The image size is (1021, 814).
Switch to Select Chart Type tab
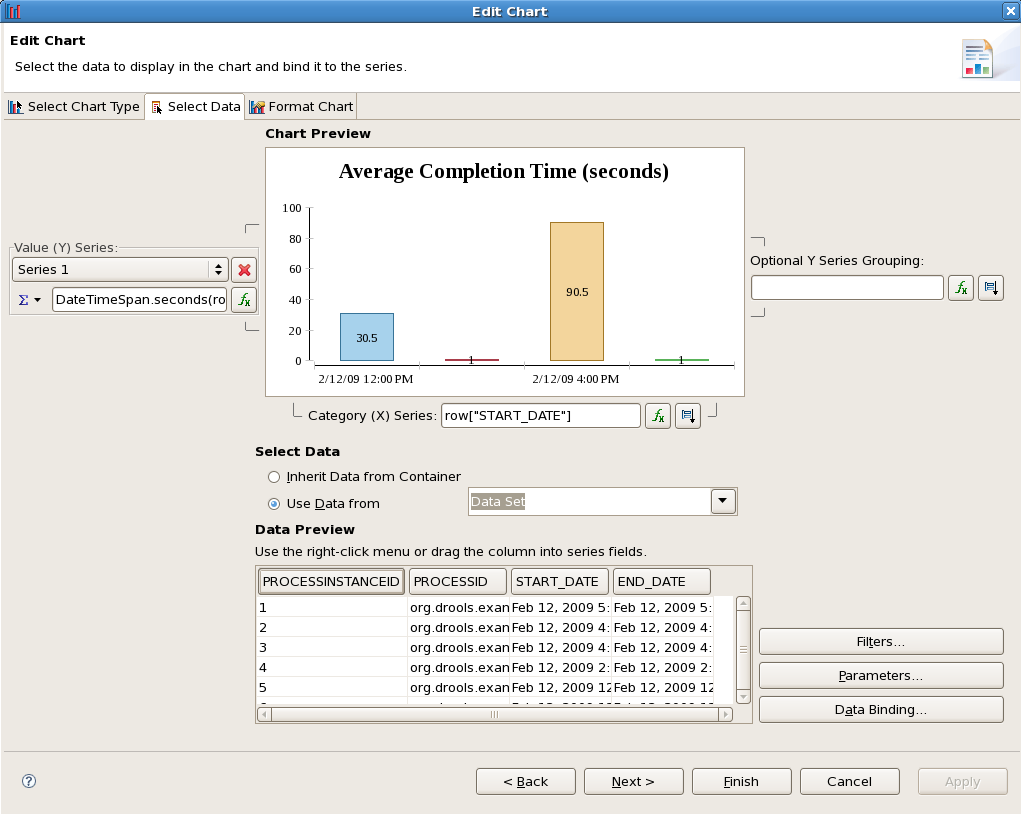tap(75, 107)
